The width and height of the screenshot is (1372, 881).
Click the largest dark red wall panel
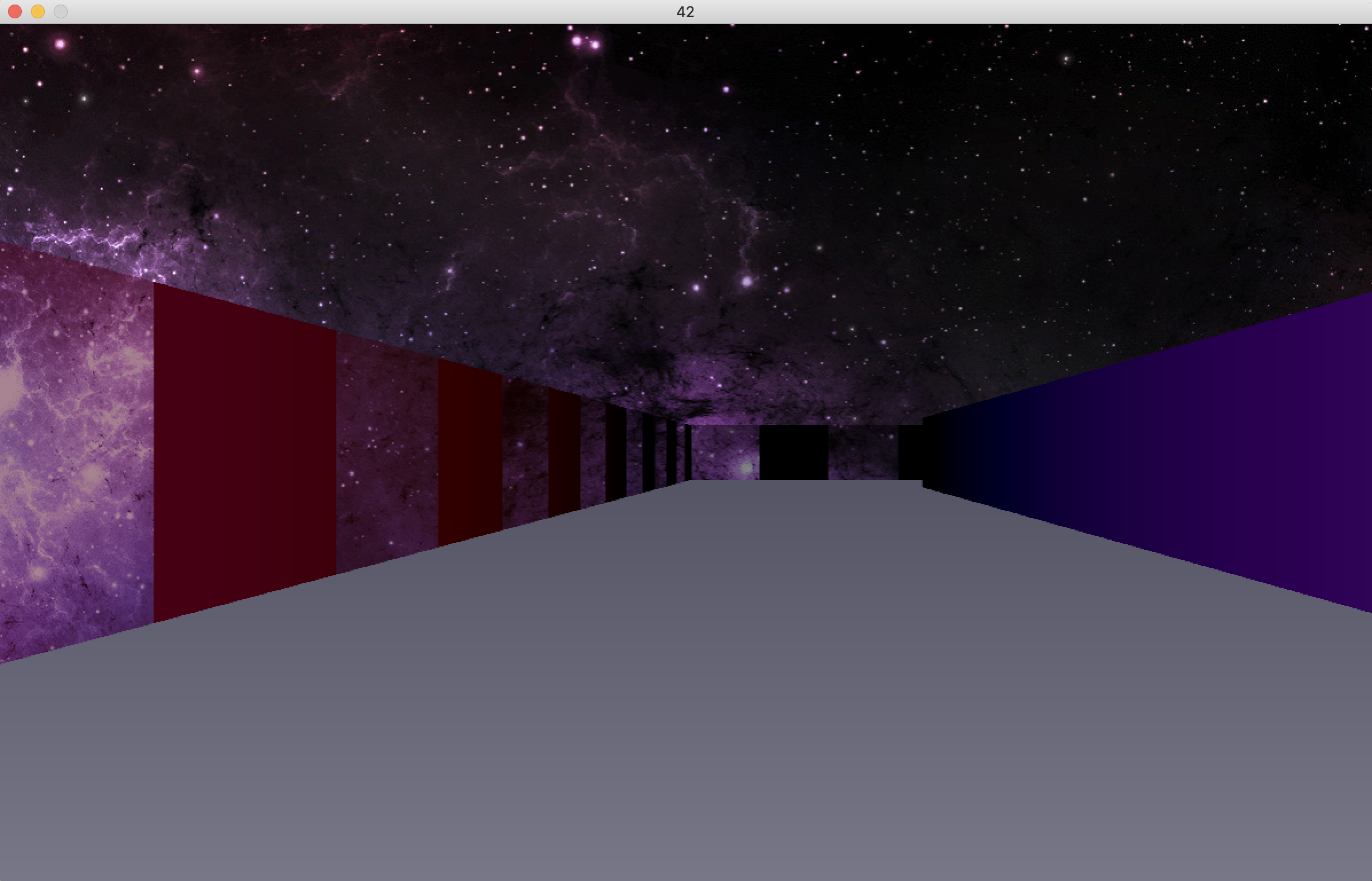point(244,453)
